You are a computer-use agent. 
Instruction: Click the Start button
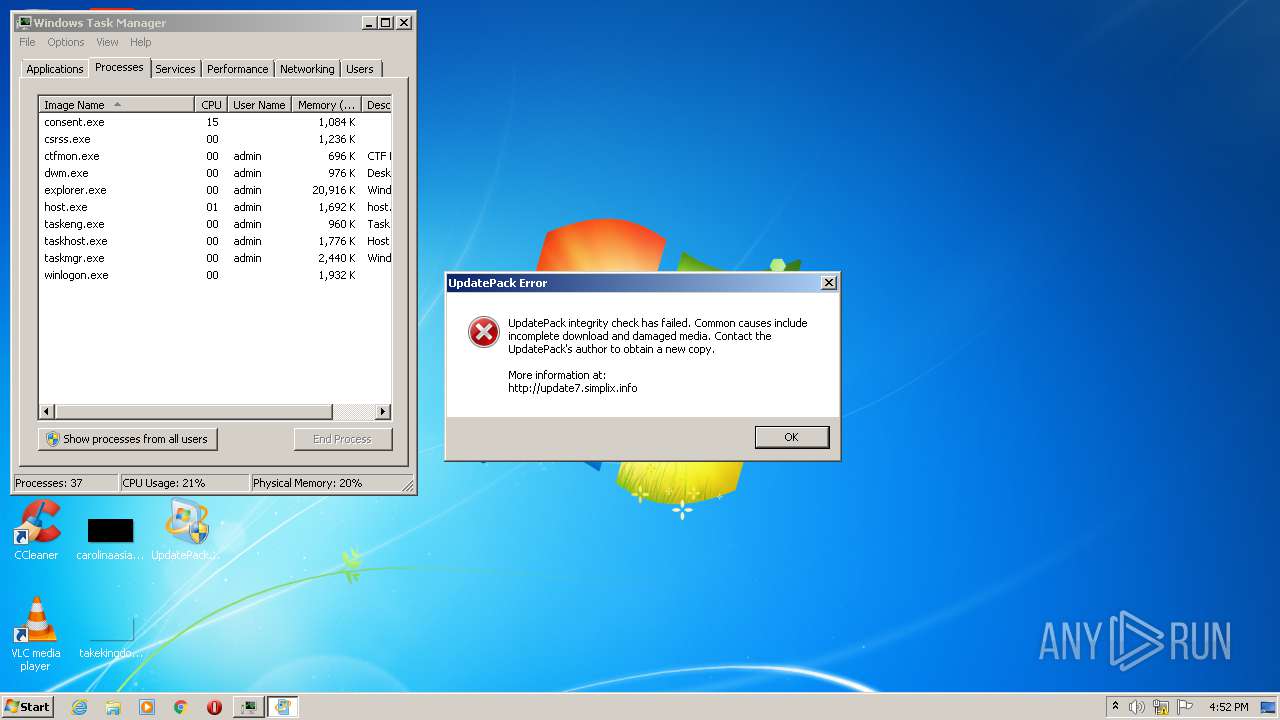point(27,707)
